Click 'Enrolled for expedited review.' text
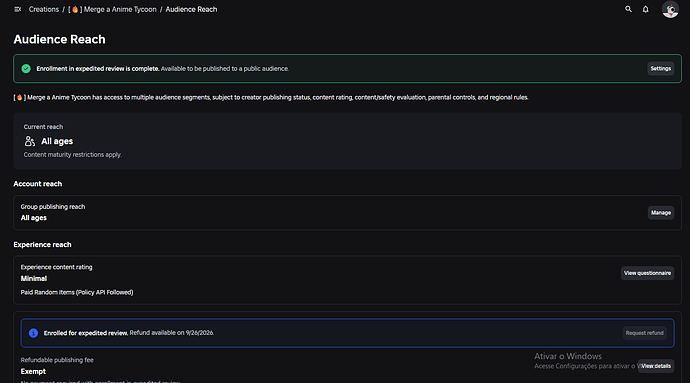The image size is (690, 383). (86, 333)
